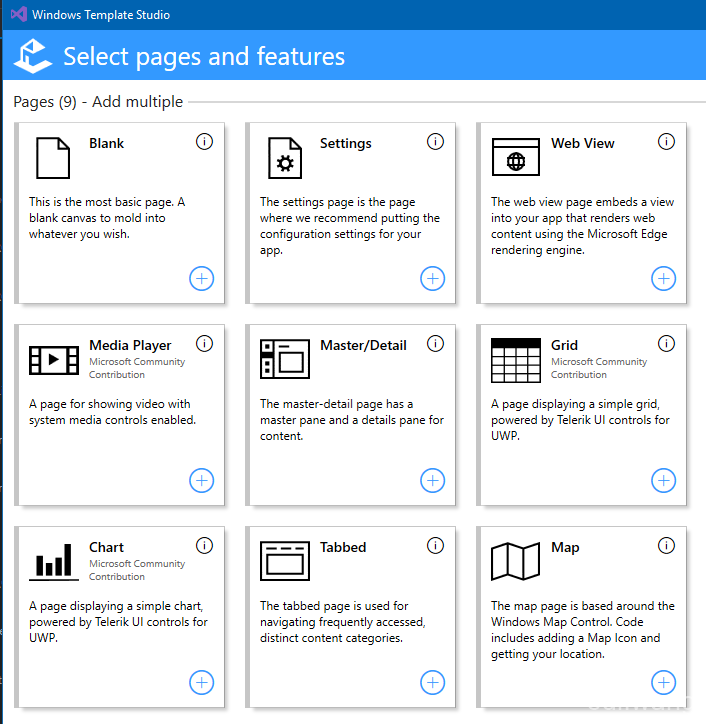Add the Blank page with plus button

coord(202,278)
